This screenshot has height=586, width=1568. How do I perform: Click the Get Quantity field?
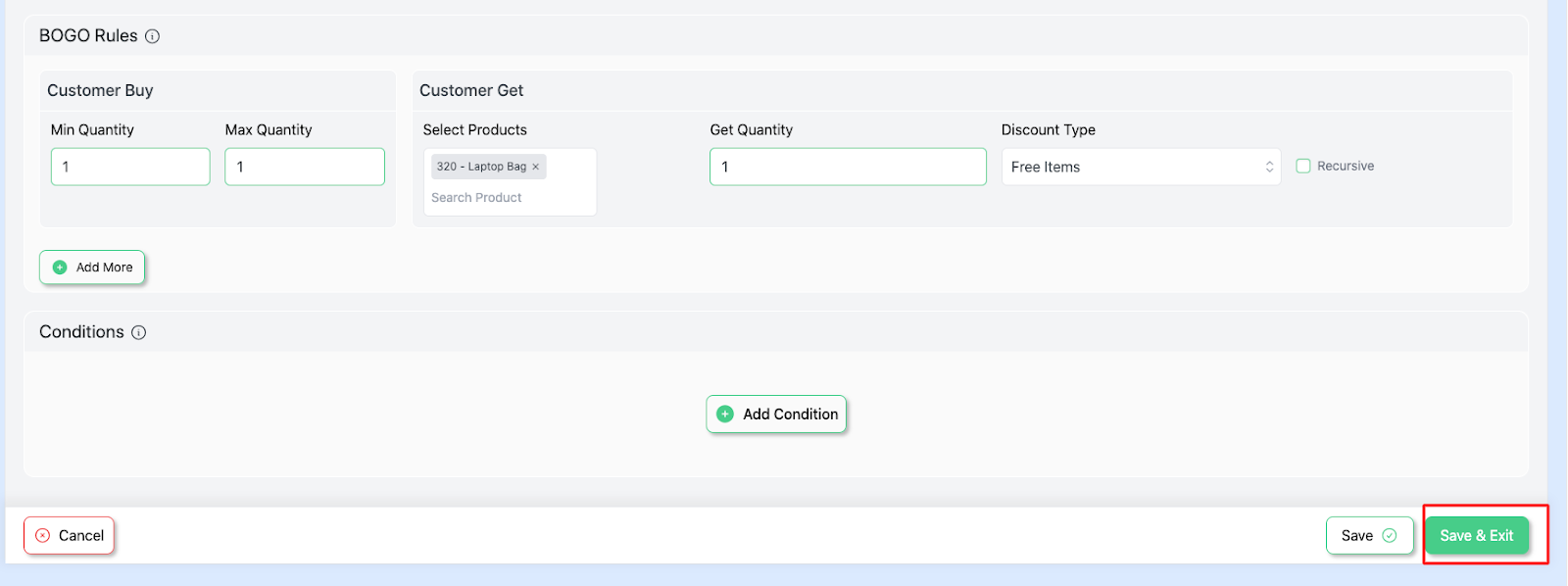click(x=848, y=167)
